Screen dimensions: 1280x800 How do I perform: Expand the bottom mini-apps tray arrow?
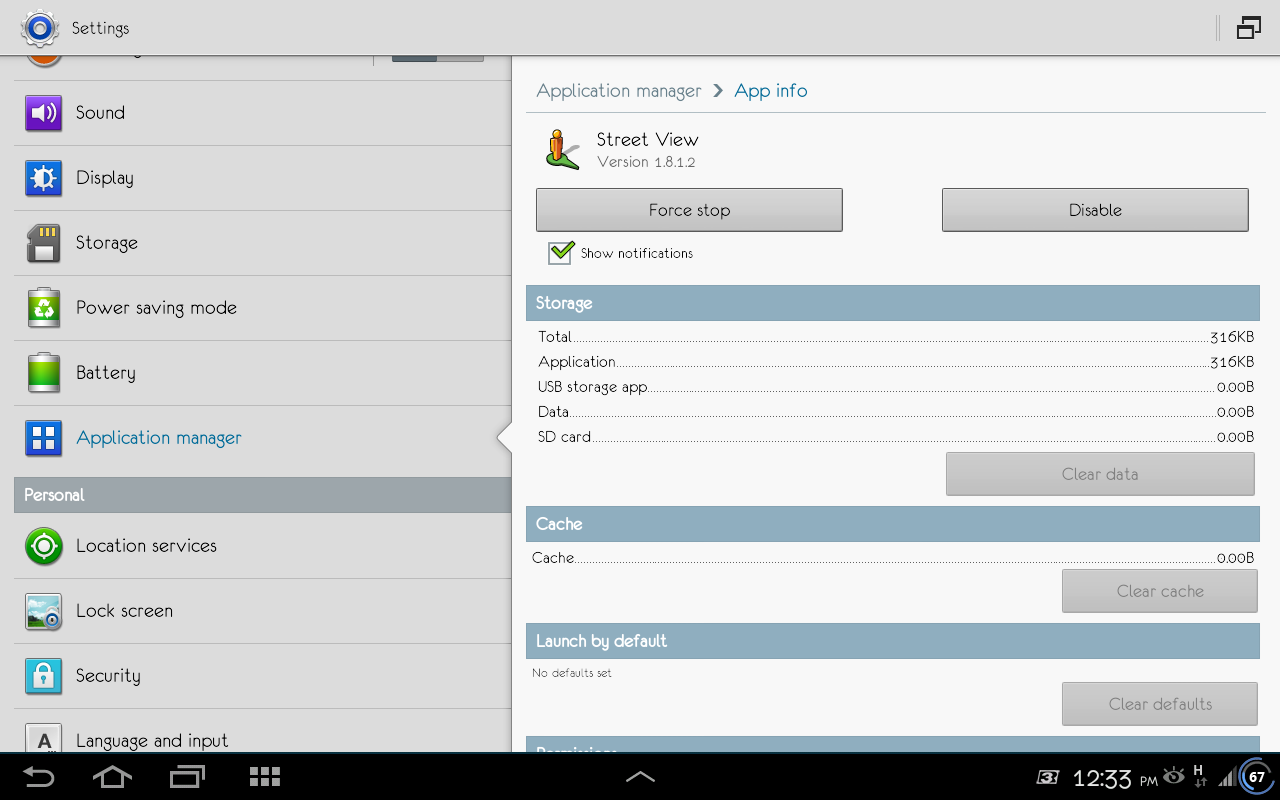tap(640, 776)
